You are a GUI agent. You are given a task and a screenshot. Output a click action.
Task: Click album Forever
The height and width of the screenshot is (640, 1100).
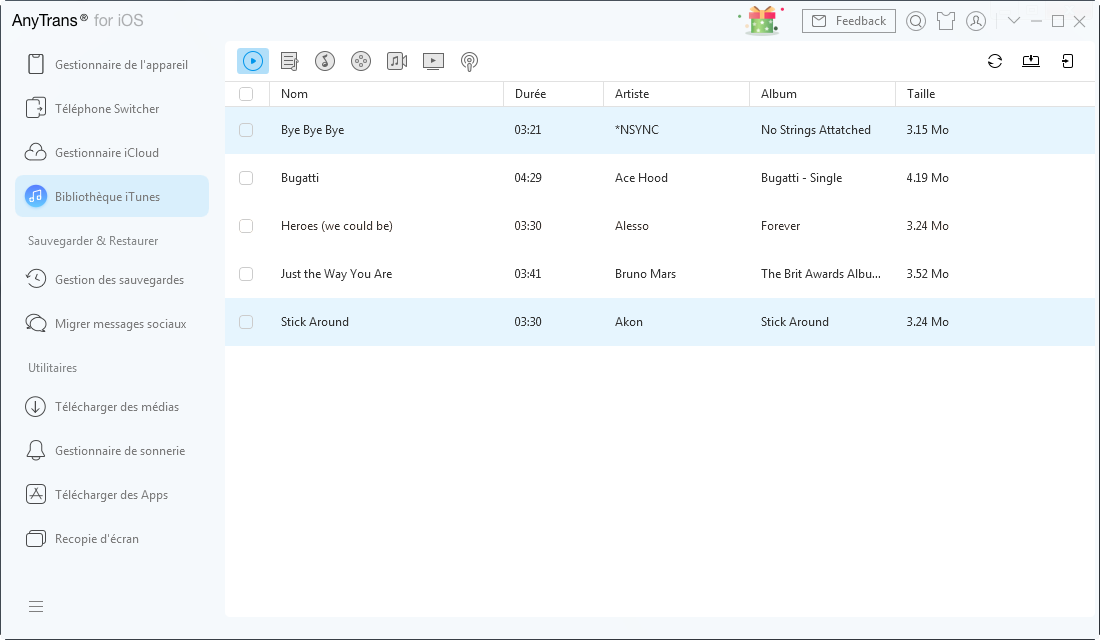point(780,226)
